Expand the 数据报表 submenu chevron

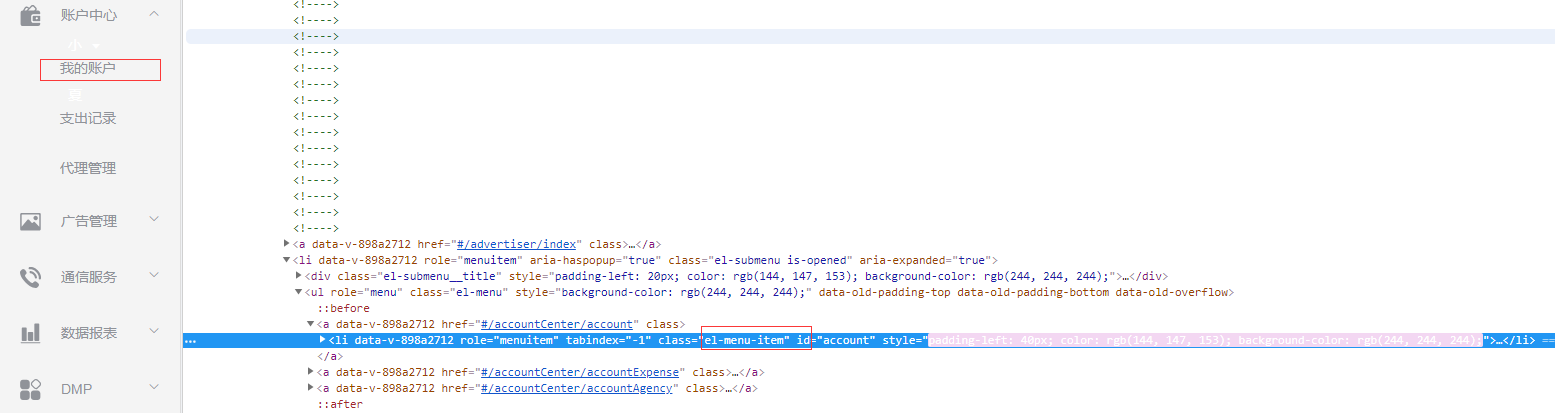point(154,330)
